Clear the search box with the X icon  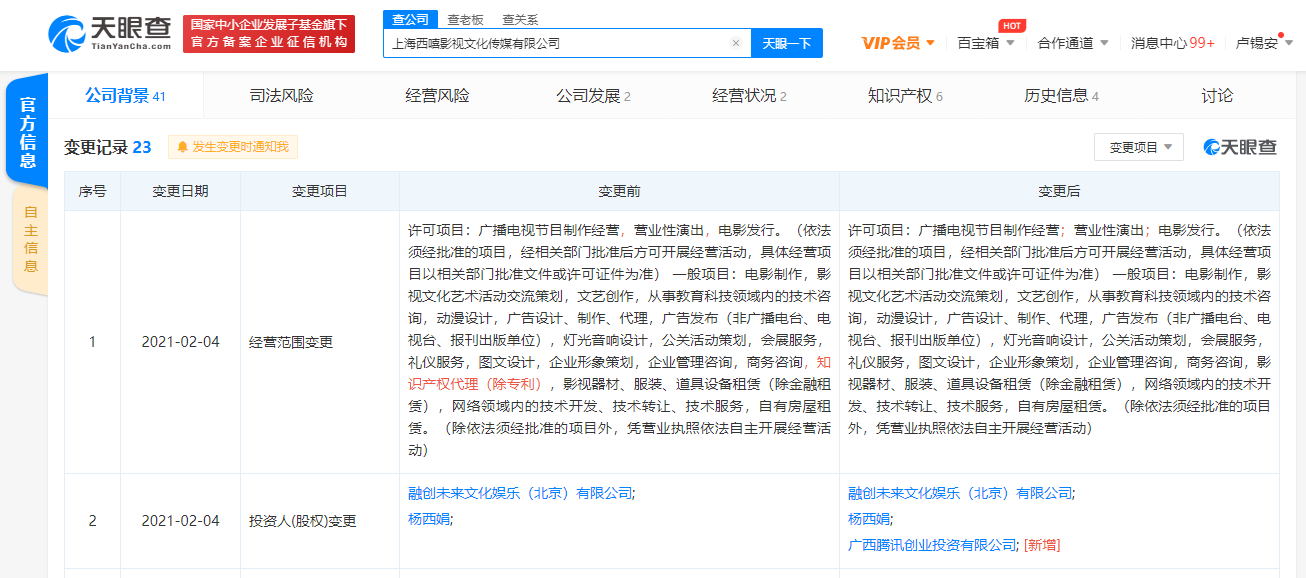tap(735, 43)
